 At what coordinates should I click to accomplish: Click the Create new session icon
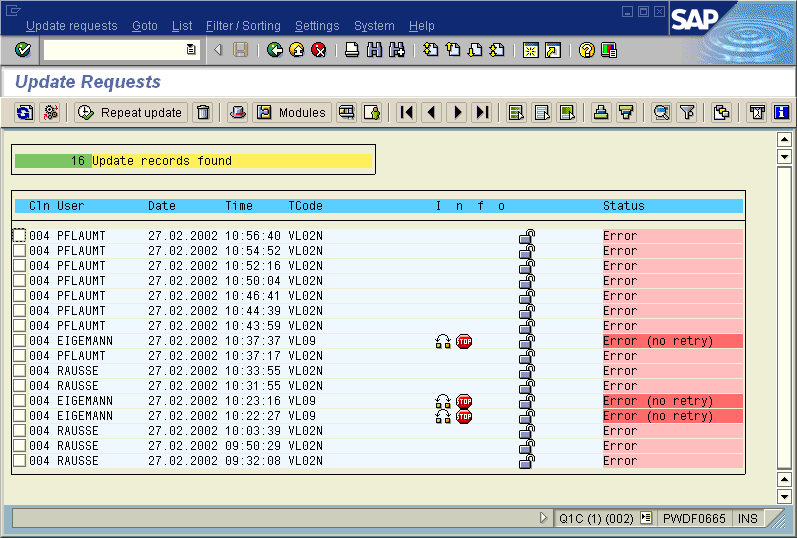[531, 50]
